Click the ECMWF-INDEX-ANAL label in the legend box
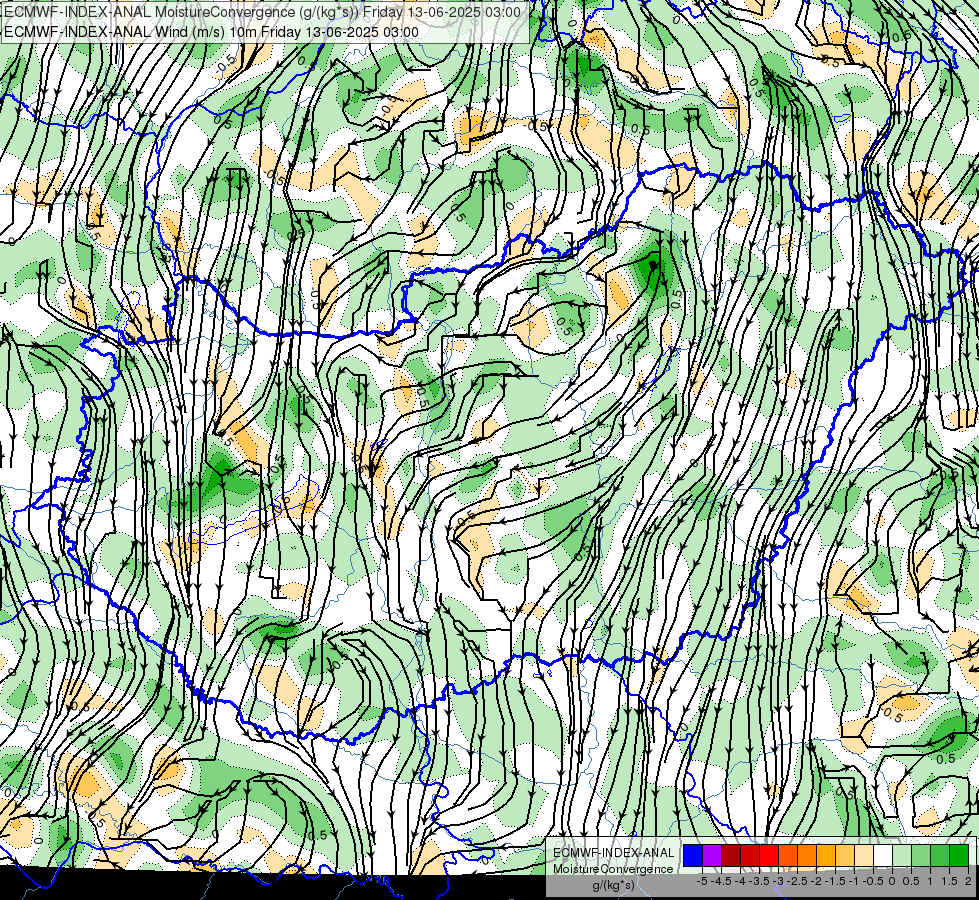979x900 pixels. (x=613, y=853)
